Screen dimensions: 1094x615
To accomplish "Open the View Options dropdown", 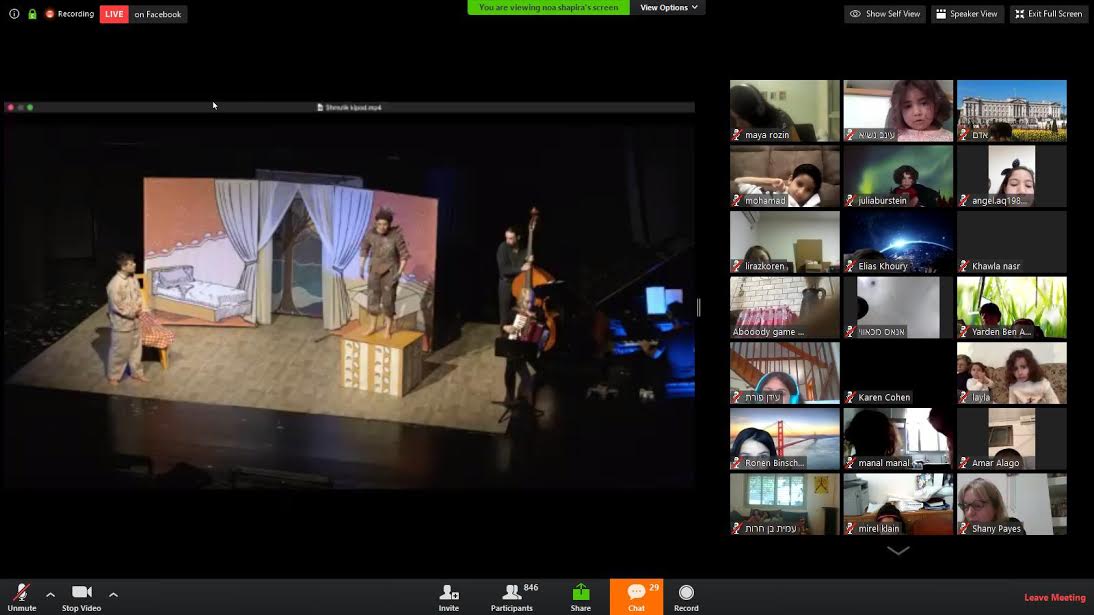I will [x=668, y=8].
